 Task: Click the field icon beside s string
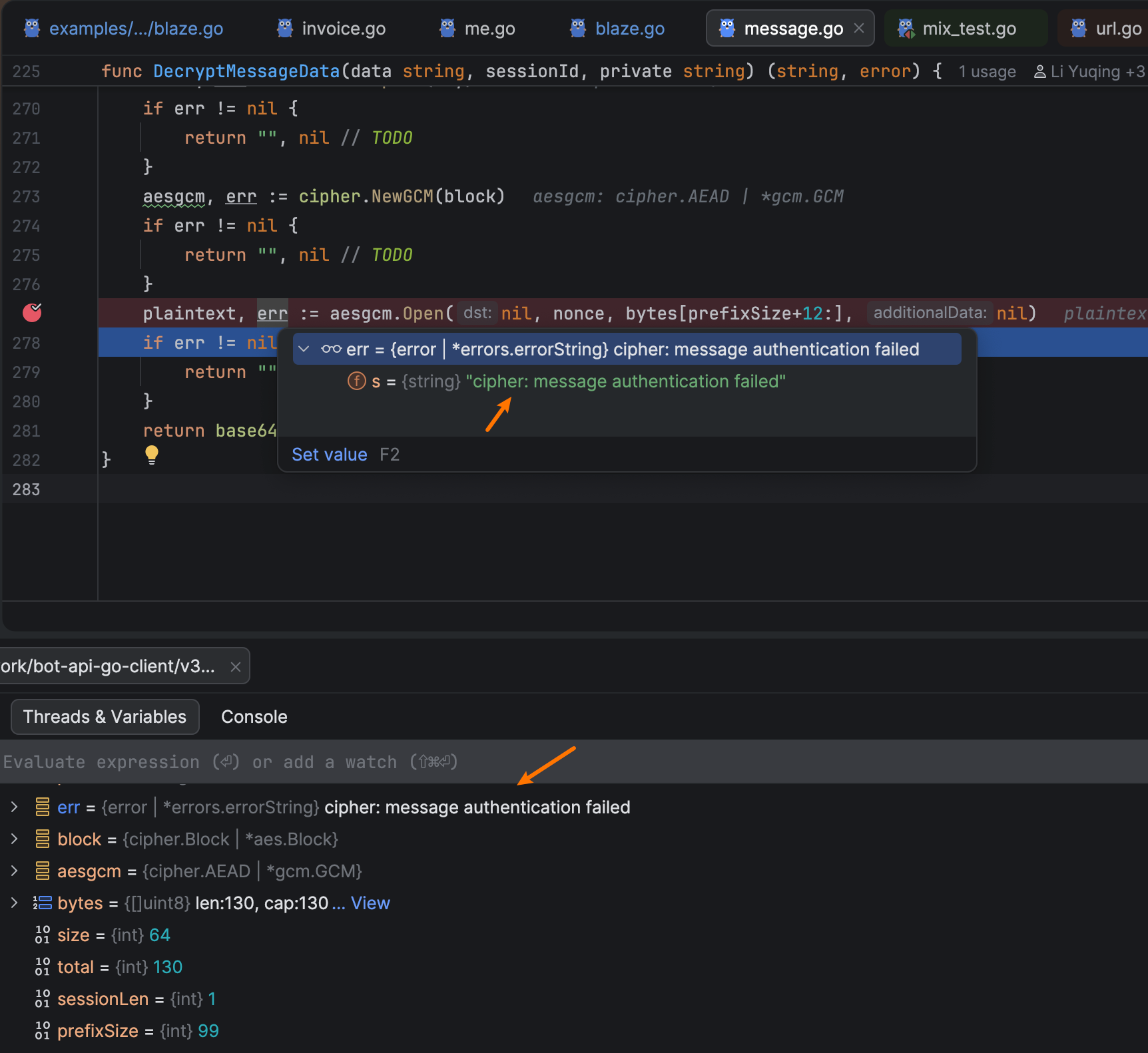point(357,381)
